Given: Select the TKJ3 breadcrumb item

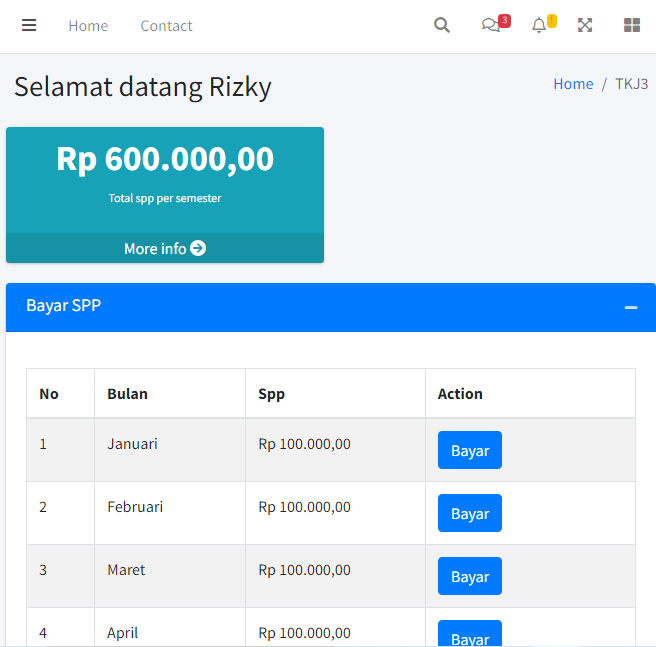Looking at the screenshot, I should point(631,84).
